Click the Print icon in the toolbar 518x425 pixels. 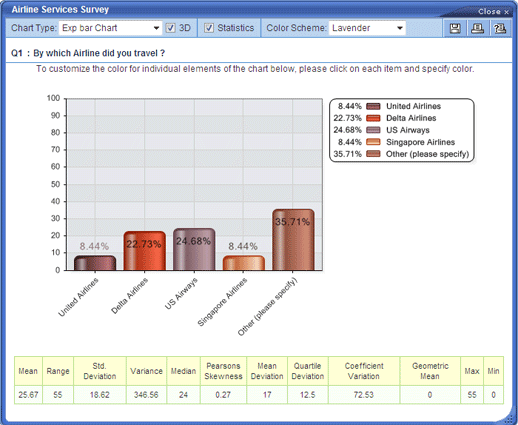[477, 28]
